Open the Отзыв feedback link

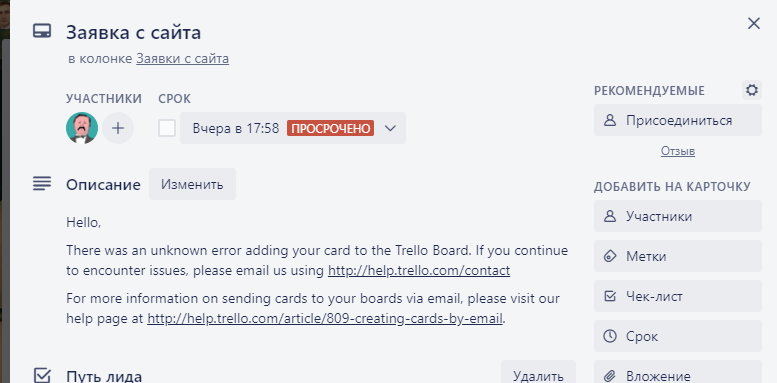point(678,151)
